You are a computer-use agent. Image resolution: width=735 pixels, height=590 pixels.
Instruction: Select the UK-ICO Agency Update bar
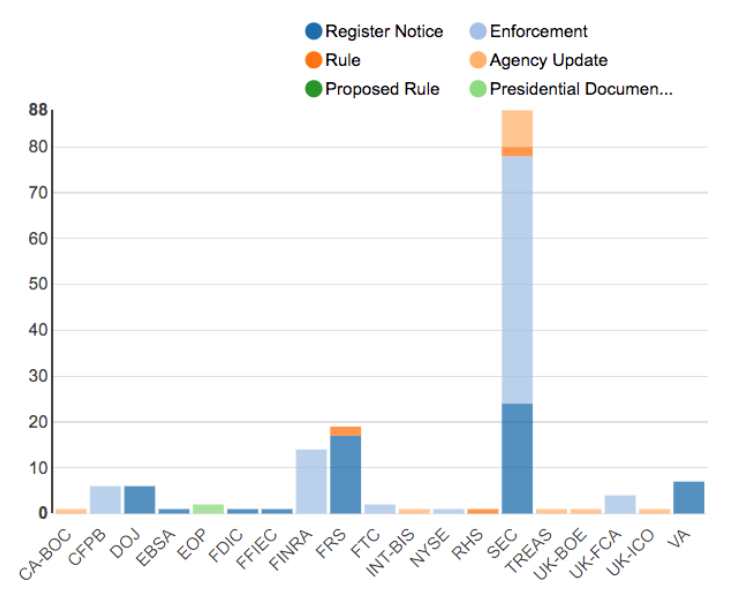[654, 511]
